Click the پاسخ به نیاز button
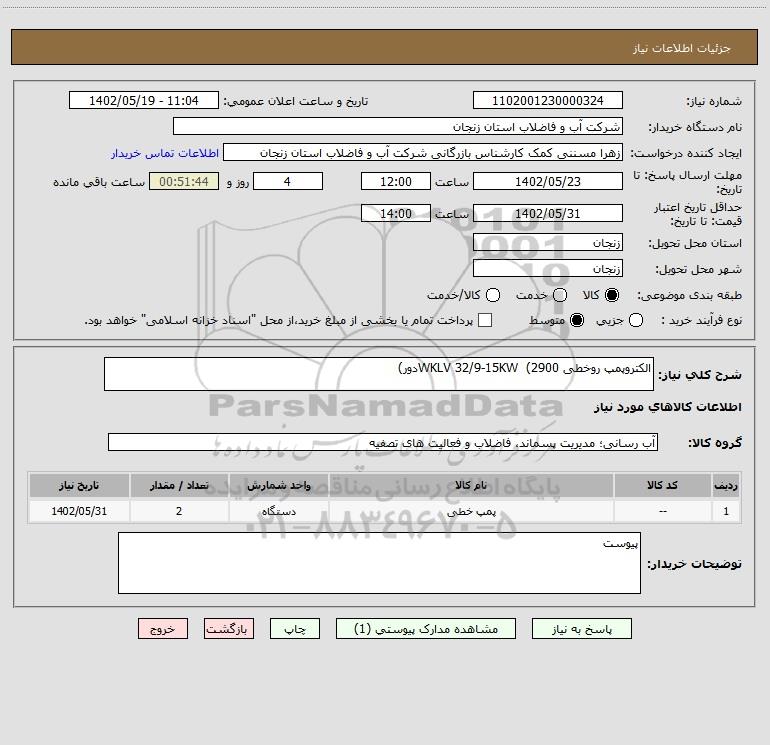Screen dimensions: 770x745 tap(581, 629)
